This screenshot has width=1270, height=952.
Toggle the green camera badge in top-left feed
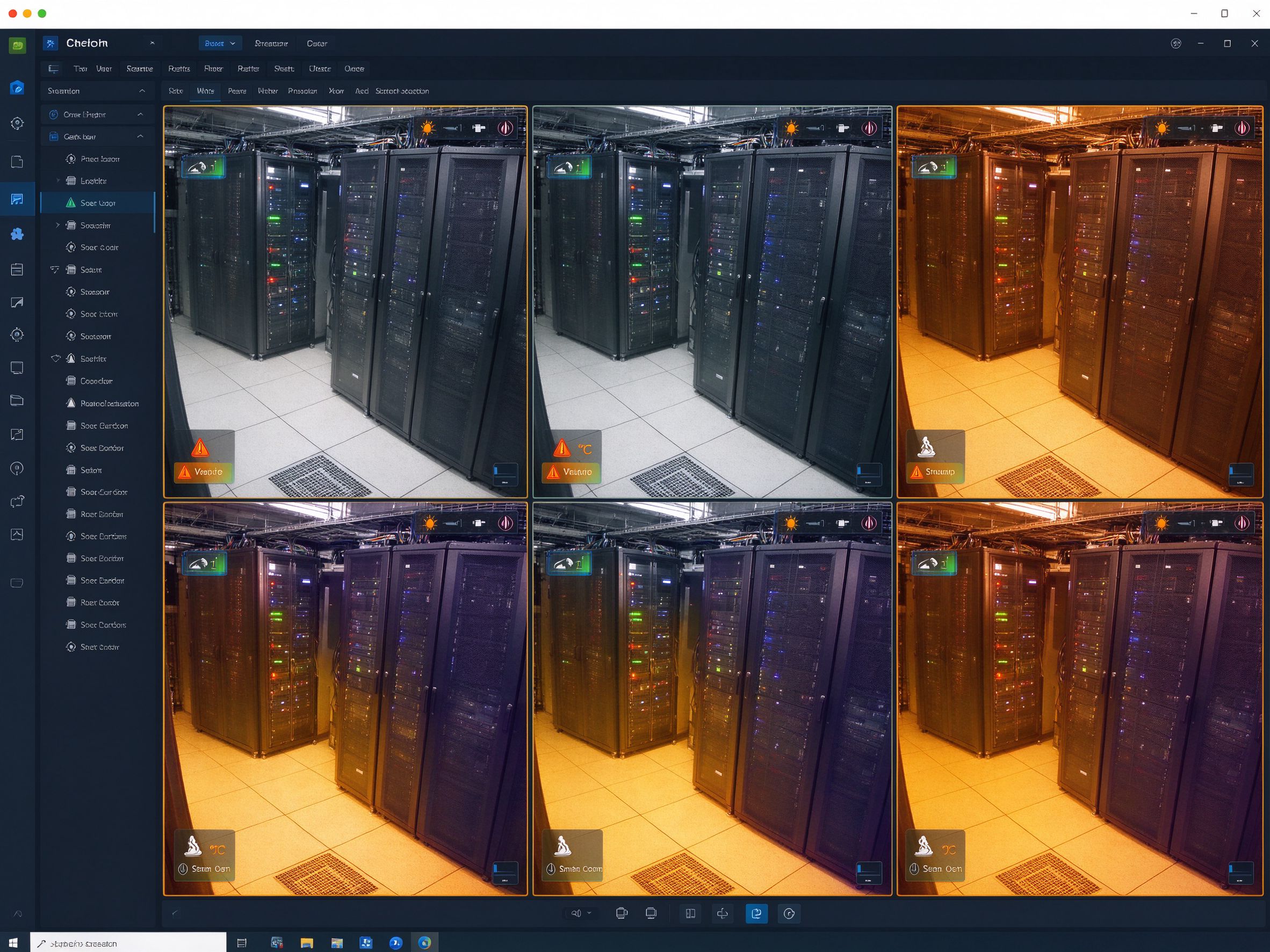click(203, 167)
